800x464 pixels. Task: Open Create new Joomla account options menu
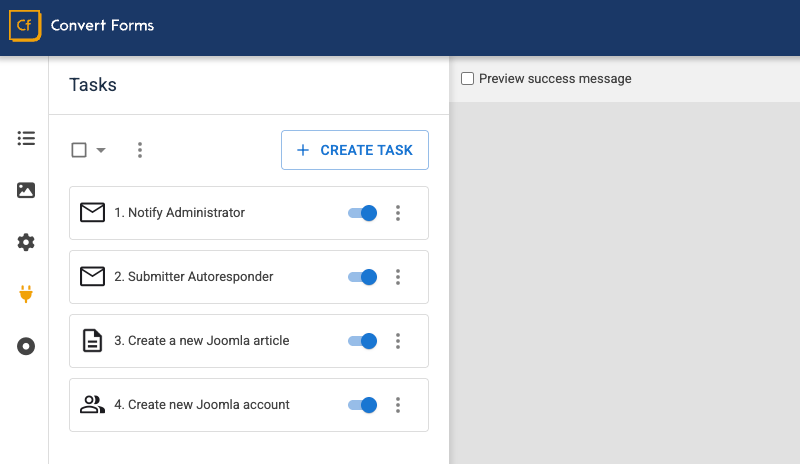point(398,405)
